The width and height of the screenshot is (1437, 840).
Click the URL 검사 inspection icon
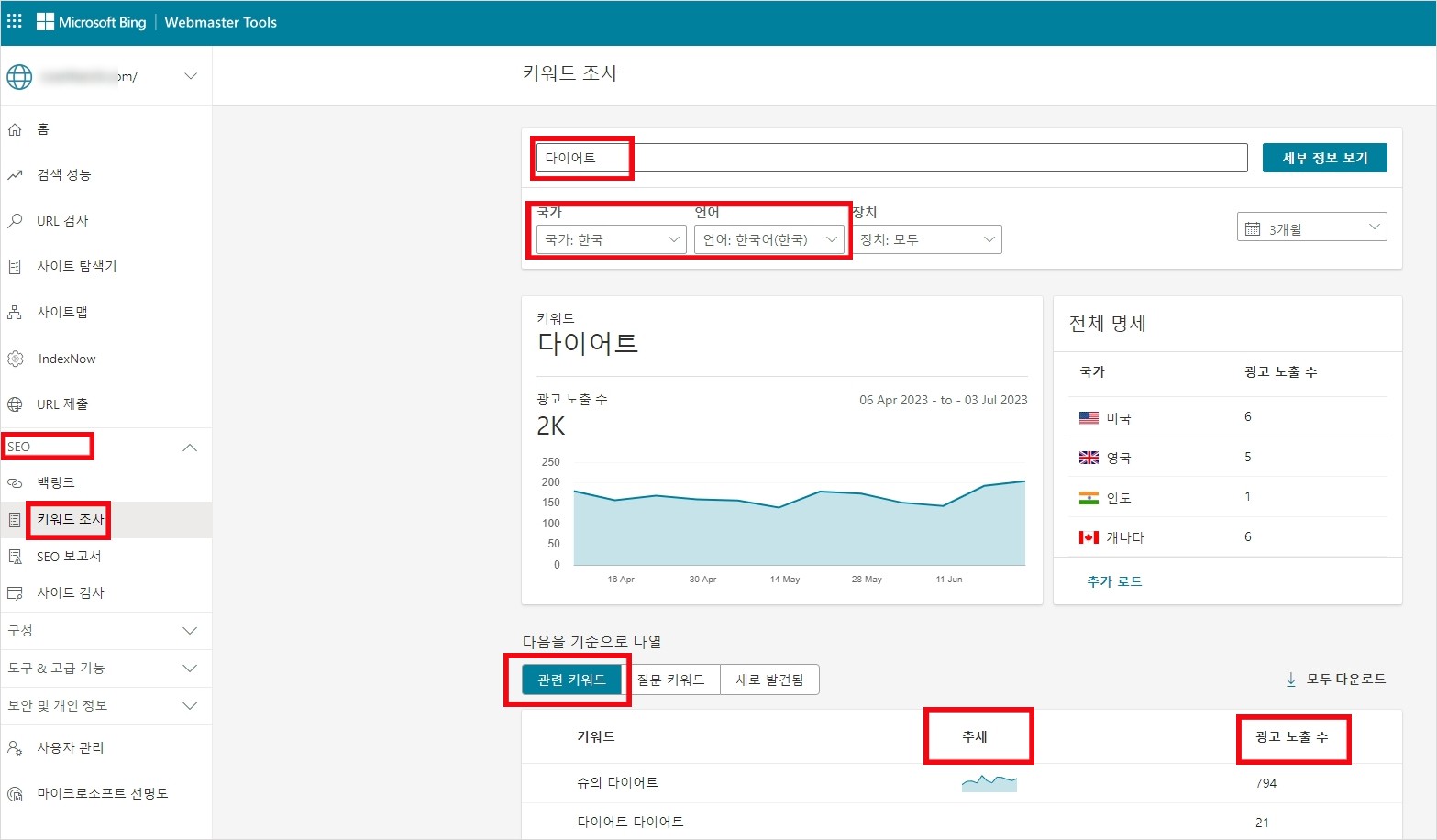coord(15,220)
